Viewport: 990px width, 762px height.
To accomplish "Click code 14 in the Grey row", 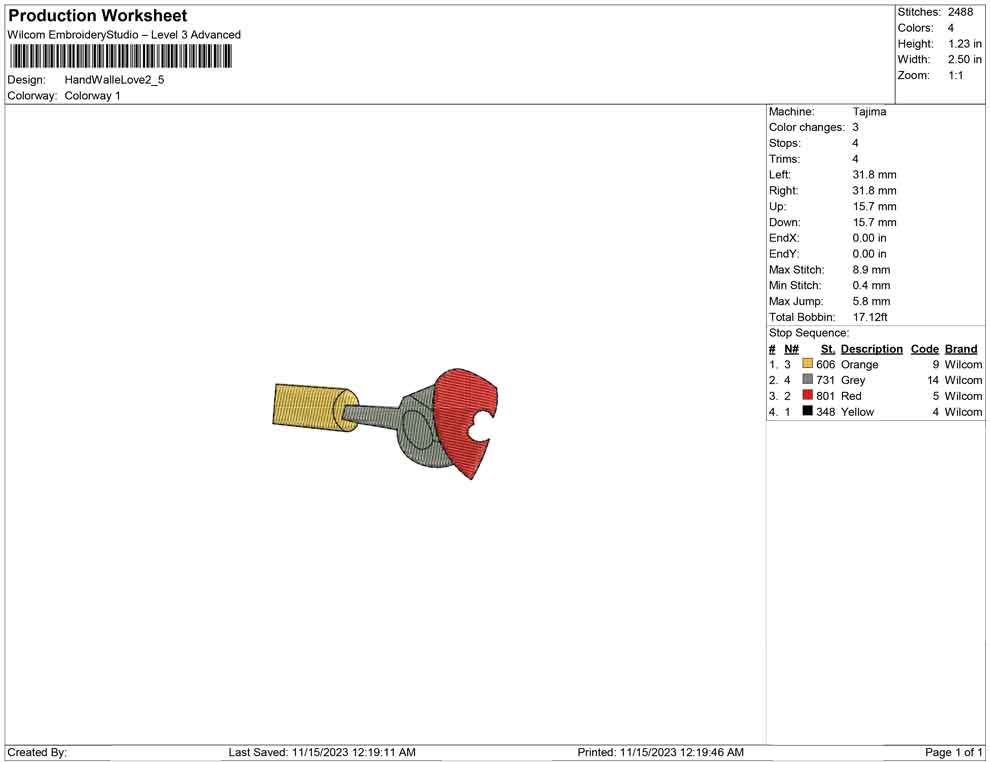I will [x=933, y=381].
